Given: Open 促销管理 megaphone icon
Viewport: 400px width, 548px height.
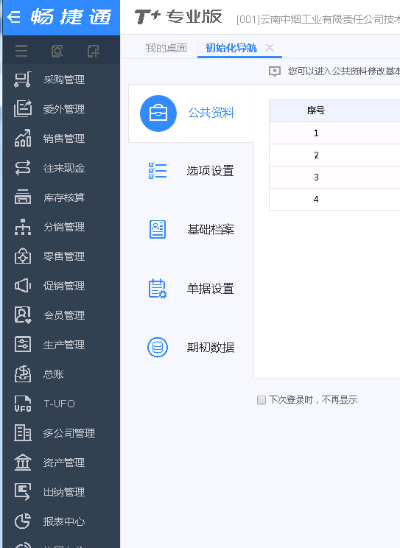Looking at the screenshot, I should (x=23, y=286).
